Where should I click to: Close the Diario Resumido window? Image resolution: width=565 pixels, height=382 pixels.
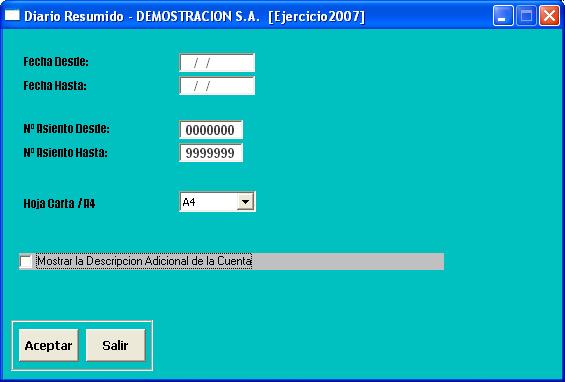coord(549,16)
